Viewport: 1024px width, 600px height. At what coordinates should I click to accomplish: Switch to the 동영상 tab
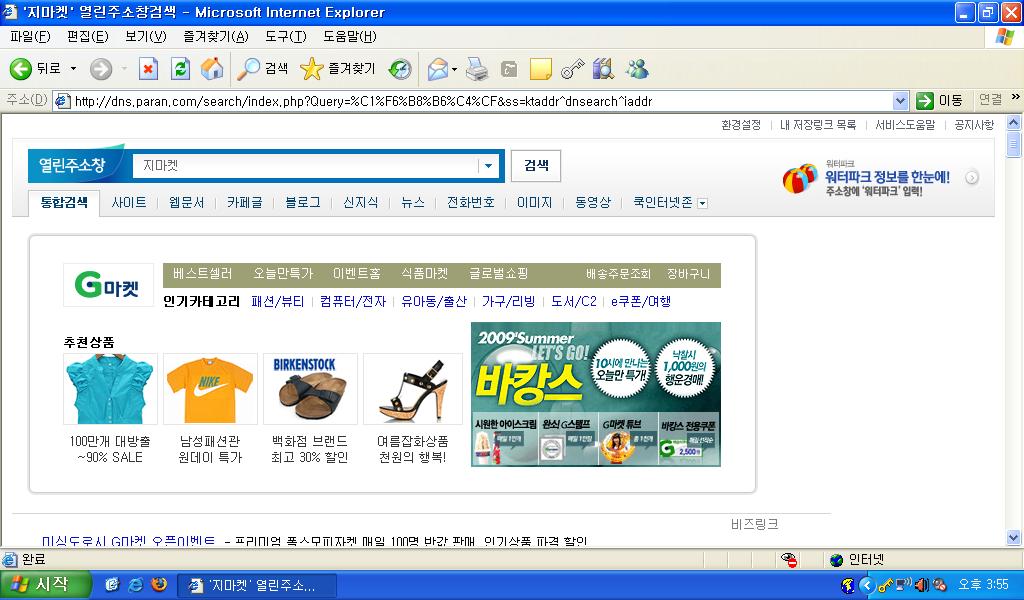(x=592, y=203)
